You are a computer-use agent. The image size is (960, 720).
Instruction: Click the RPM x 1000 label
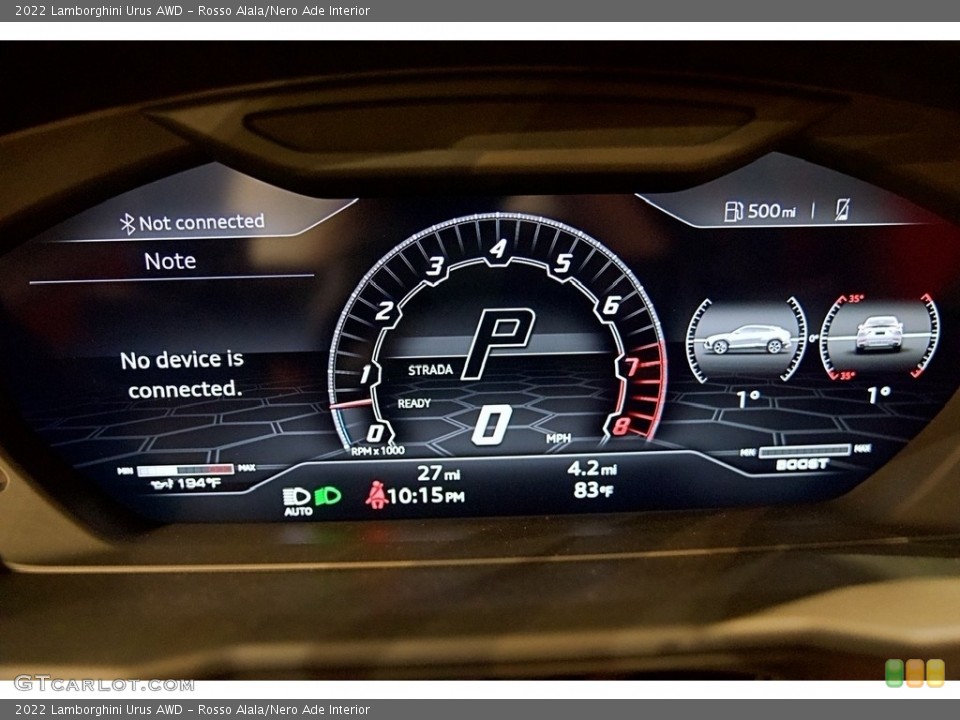(x=378, y=451)
